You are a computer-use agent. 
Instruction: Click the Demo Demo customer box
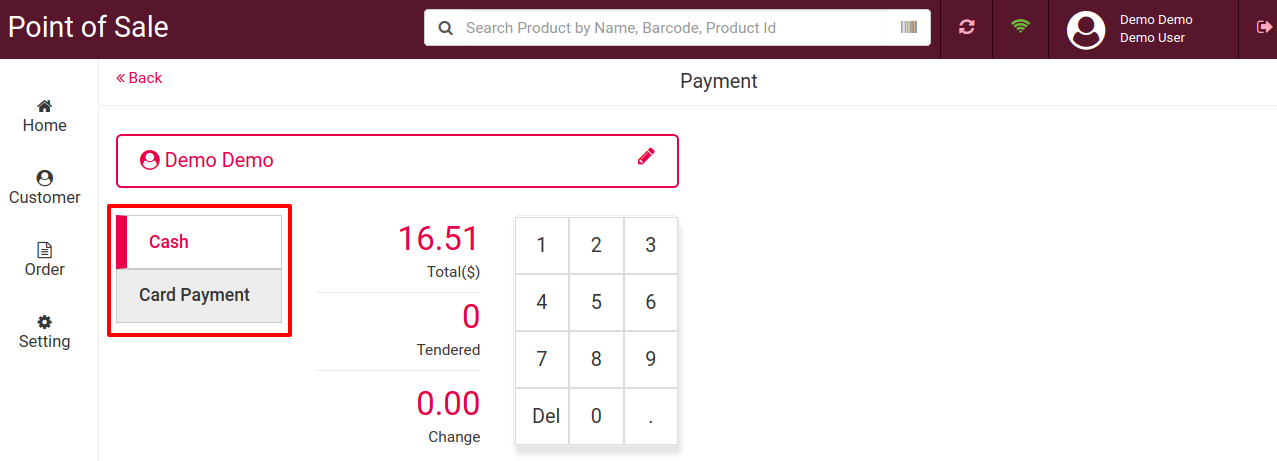pyautogui.click(x=397, y=161)
